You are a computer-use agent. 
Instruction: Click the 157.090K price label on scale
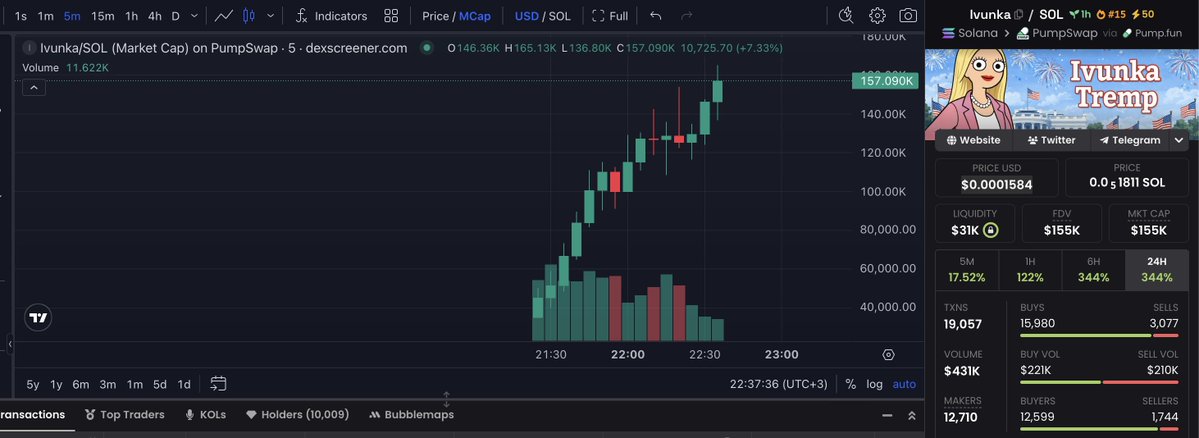pyautogui.click(x=885, y=81)
